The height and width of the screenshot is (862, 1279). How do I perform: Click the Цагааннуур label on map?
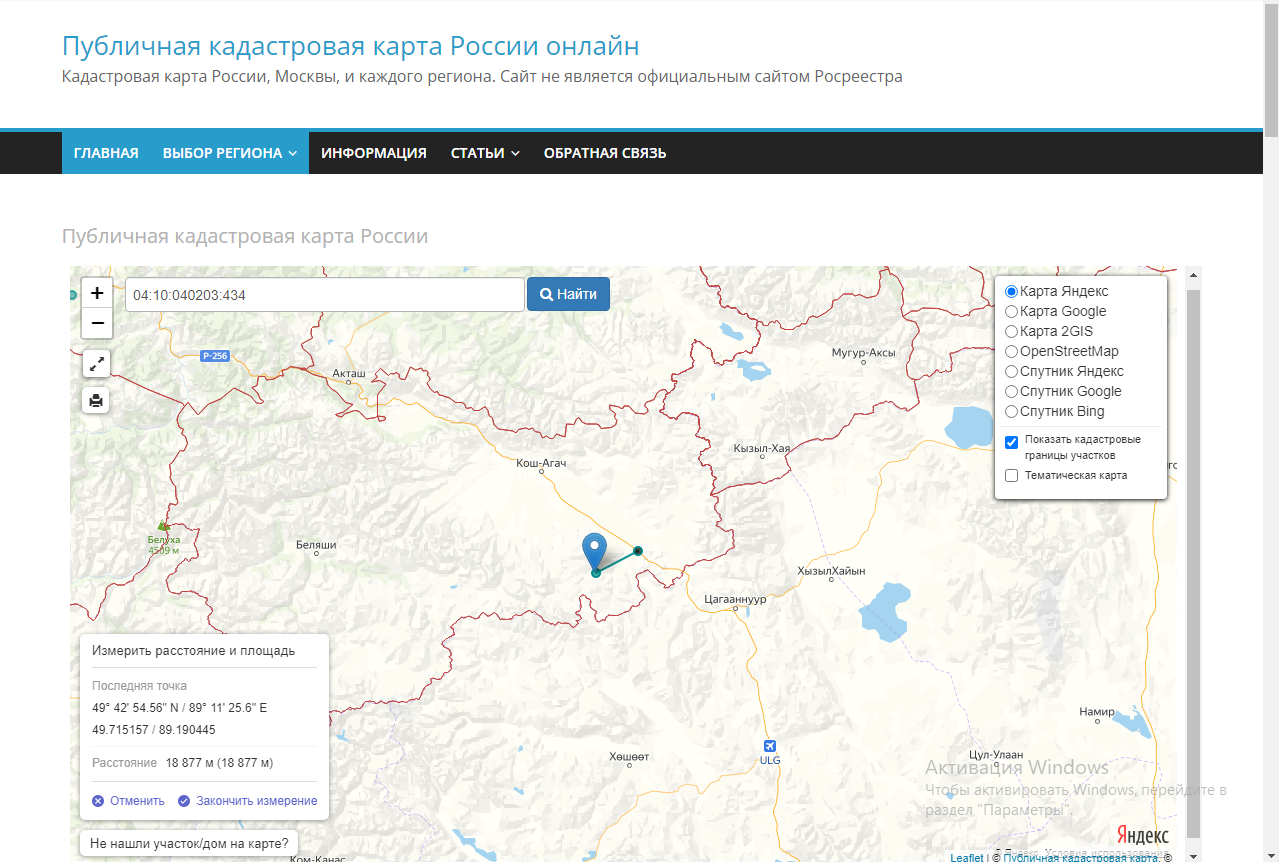pos(735,599)
